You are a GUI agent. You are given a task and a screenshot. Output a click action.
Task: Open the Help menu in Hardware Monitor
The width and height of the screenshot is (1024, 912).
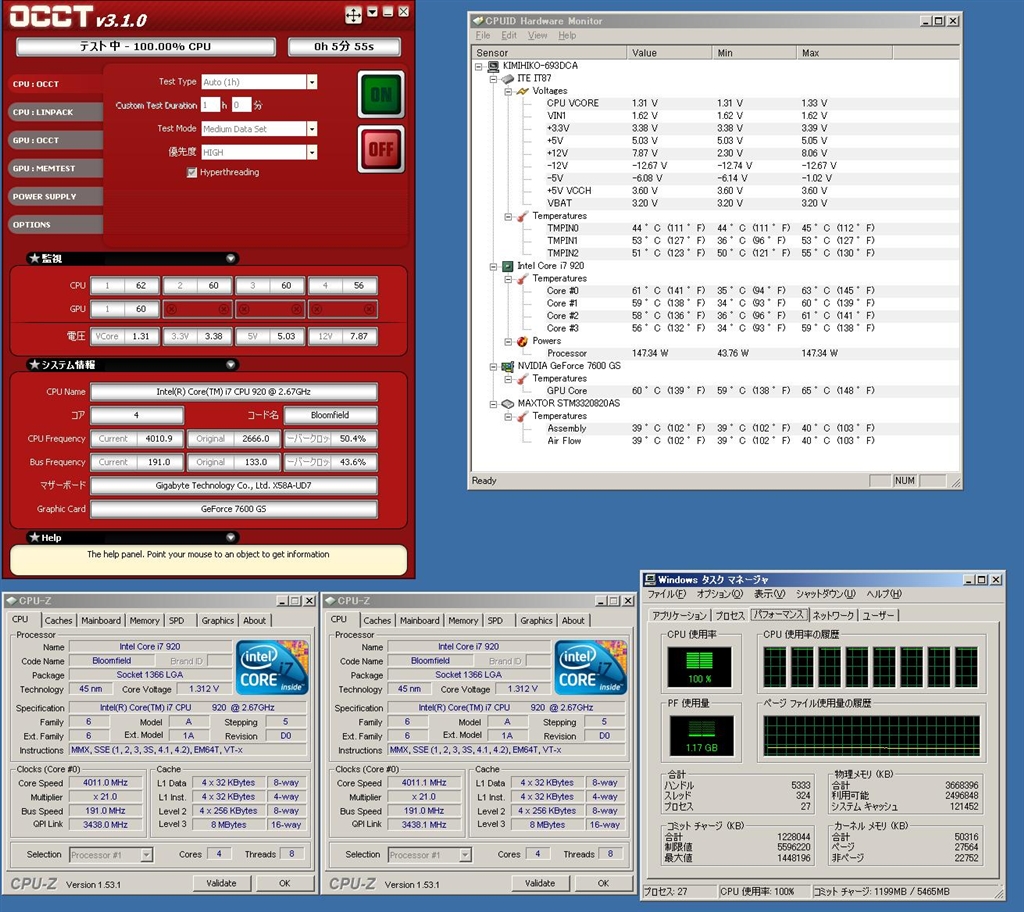tap(567, 35)
